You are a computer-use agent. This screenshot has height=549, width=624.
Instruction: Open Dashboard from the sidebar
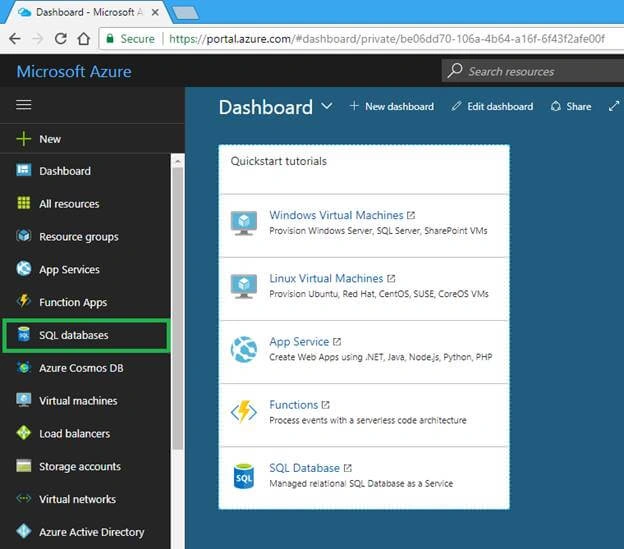click(85, 171)
